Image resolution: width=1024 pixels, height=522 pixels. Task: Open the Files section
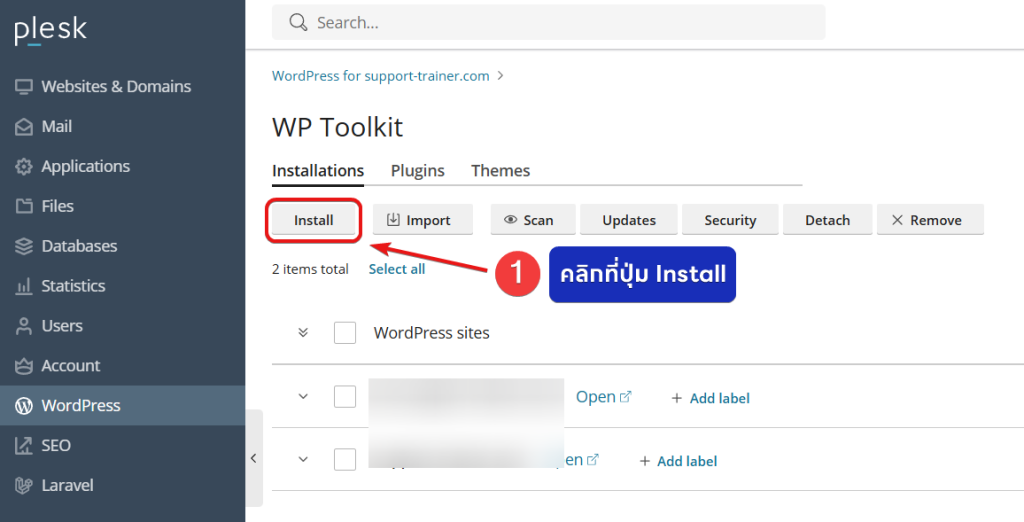tap(57, 206)
